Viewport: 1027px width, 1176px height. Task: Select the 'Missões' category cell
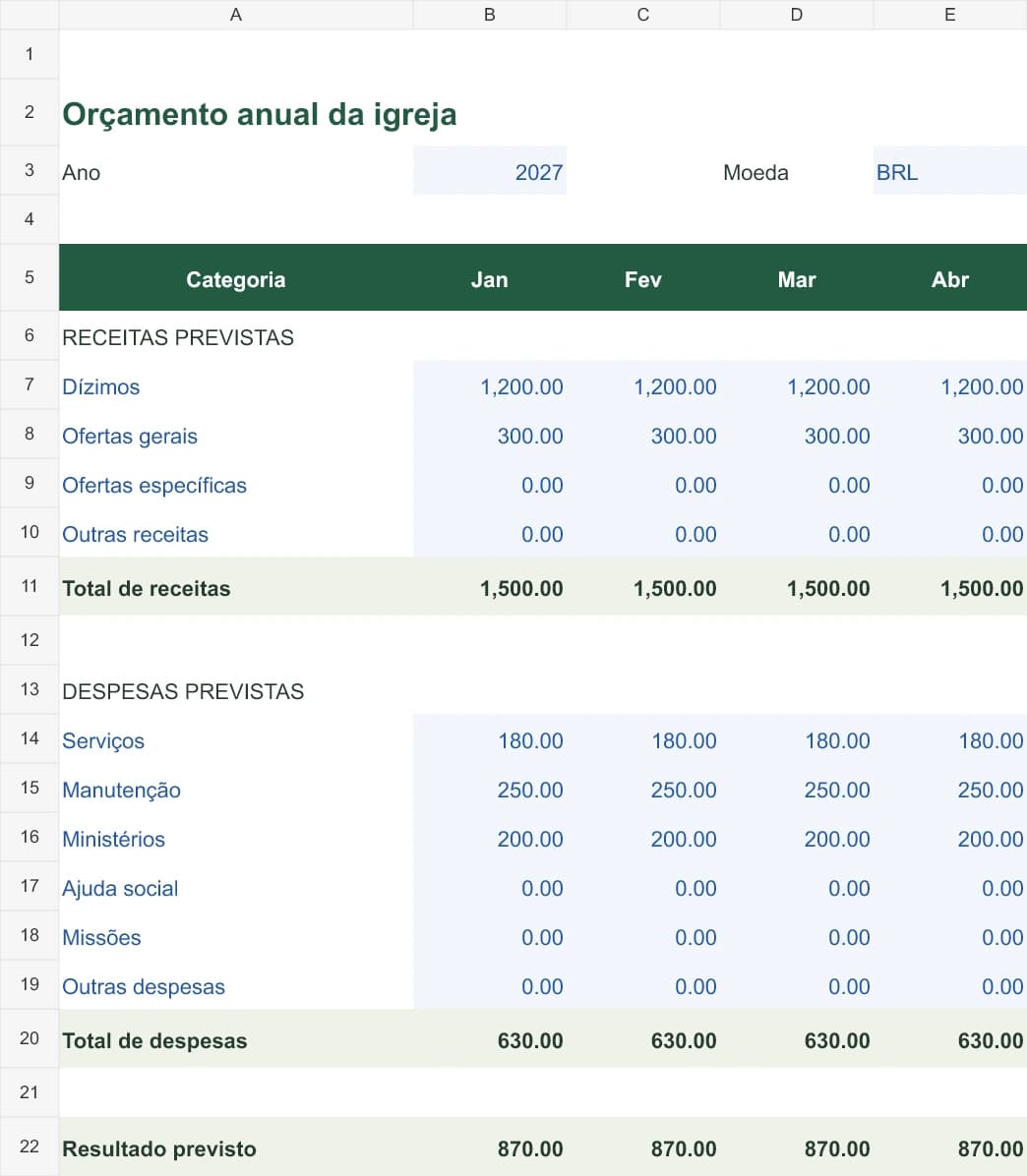point(235,936)
